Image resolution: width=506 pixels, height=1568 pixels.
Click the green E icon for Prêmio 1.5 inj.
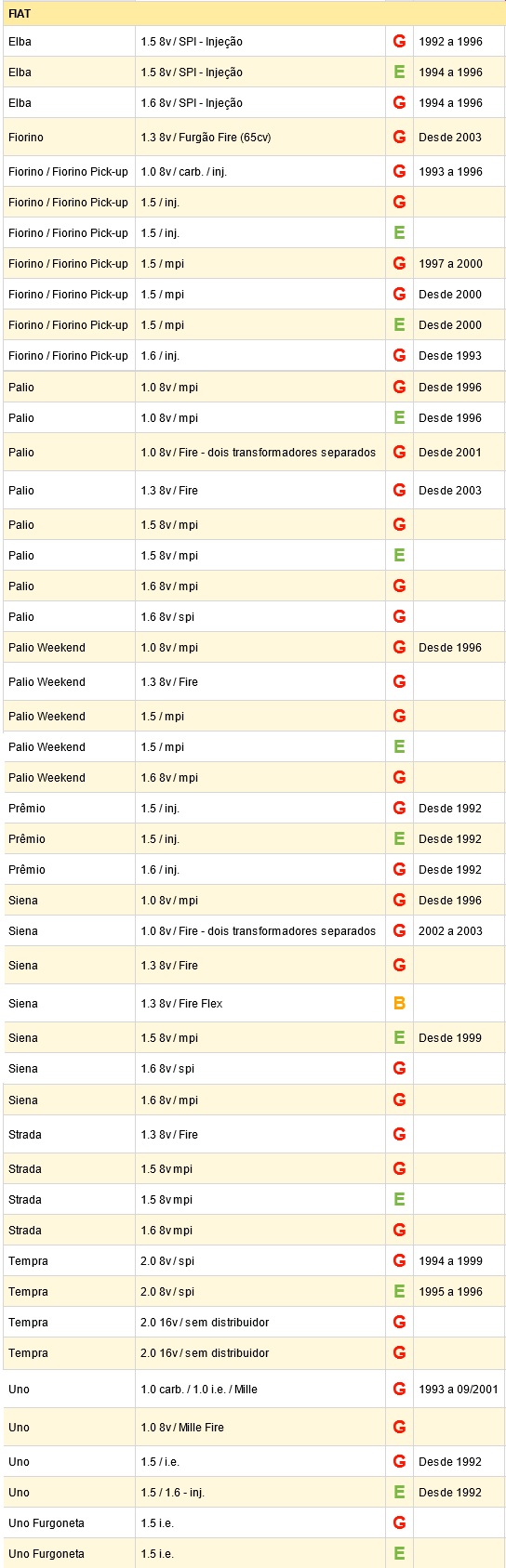tap(399, 838)
